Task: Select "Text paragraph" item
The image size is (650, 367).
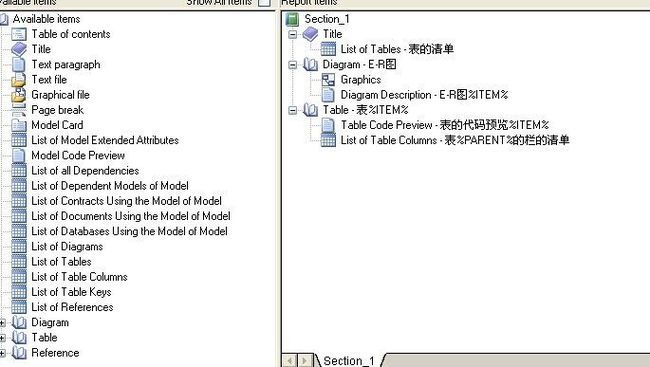Action: coord(66,65)
